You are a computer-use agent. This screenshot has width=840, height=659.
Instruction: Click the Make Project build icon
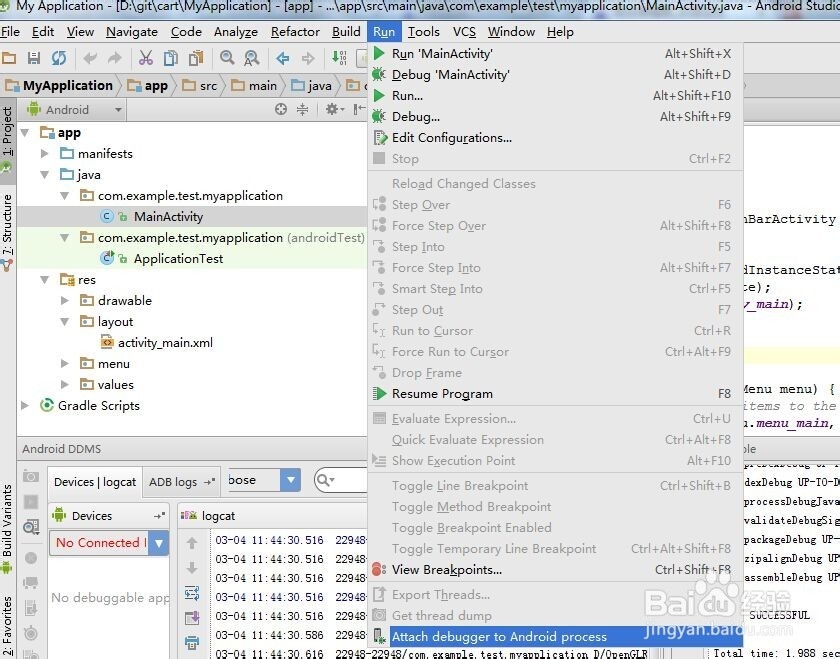click(339, 58)
